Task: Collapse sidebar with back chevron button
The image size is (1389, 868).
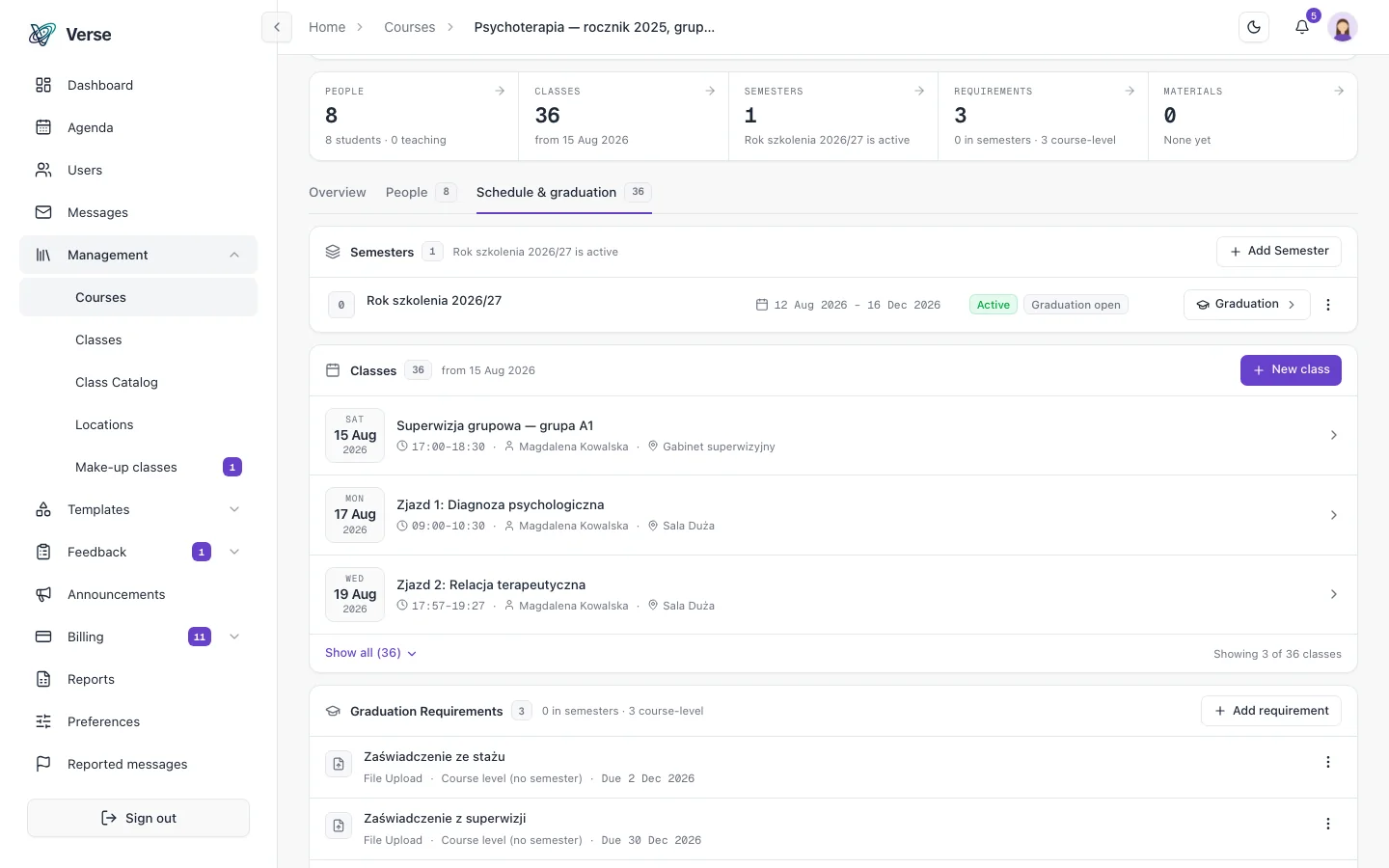Action: [x=277, y=27]
